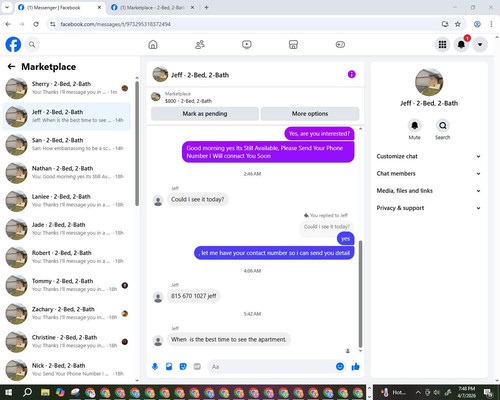Expand Media, files and links section
Image resolution: width=500 pixels, height=400 pixels.
pos(429,191)
